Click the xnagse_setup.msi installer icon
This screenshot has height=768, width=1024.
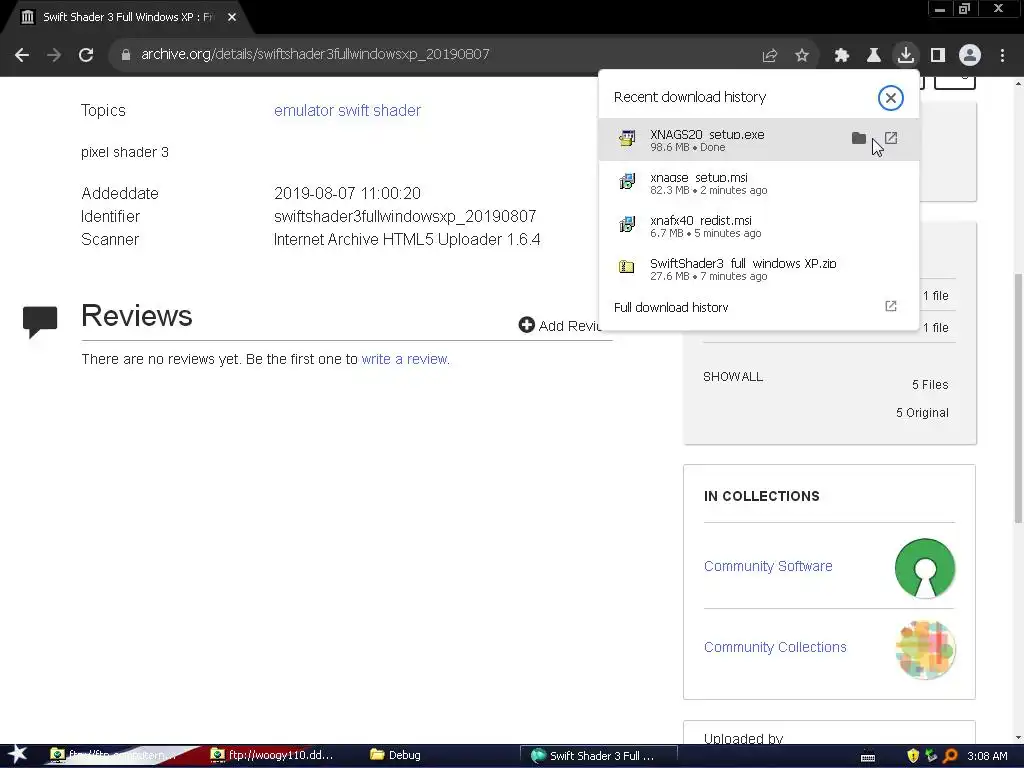coord(627,182)
